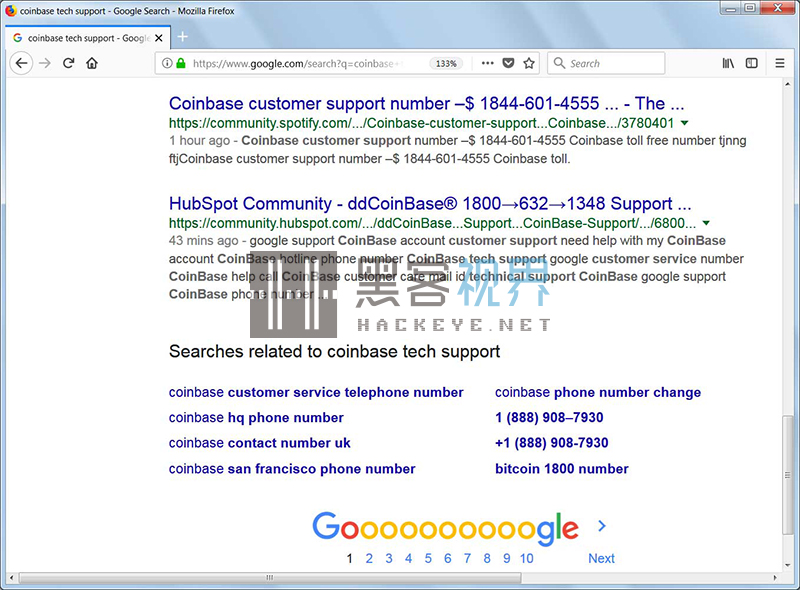Open the page actions three-dot menu
800x590 pixels.
(487, 63)
